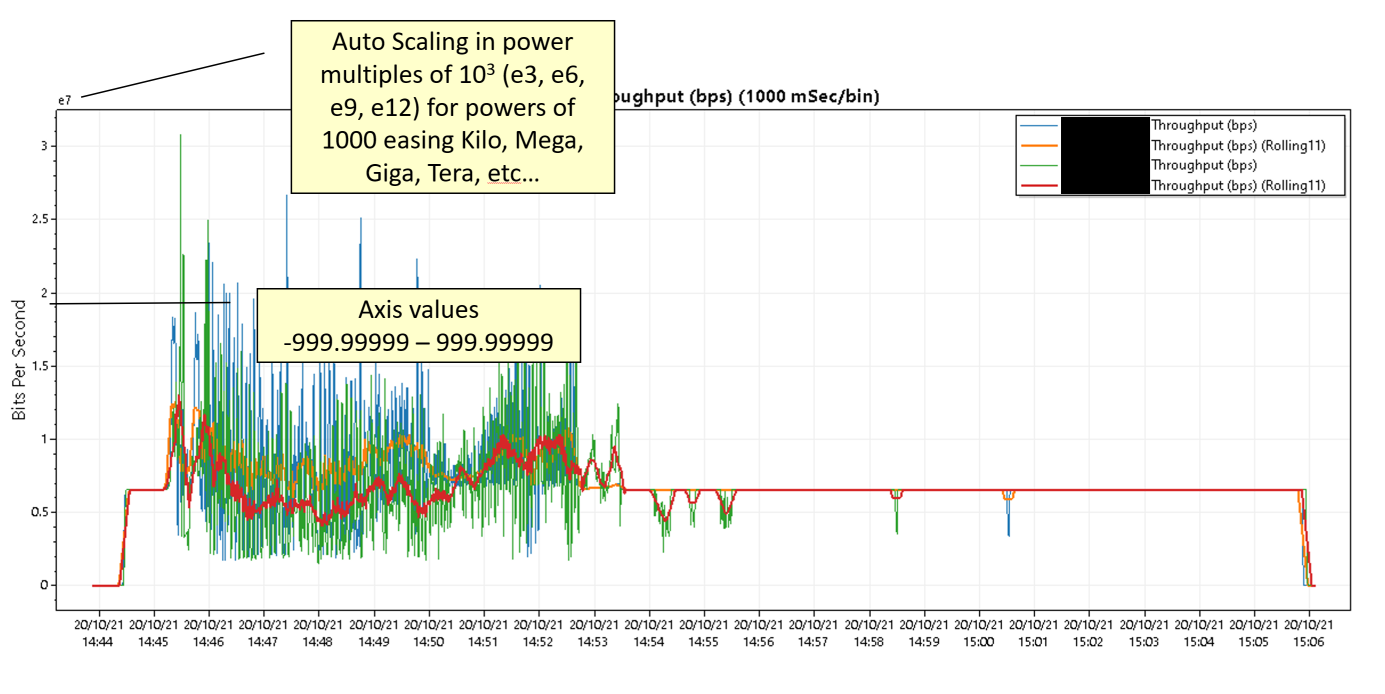Click the e7 scale indicator above the y-axis
The width and height of the screenshot is (1385, 694).
tap(66, 98)
